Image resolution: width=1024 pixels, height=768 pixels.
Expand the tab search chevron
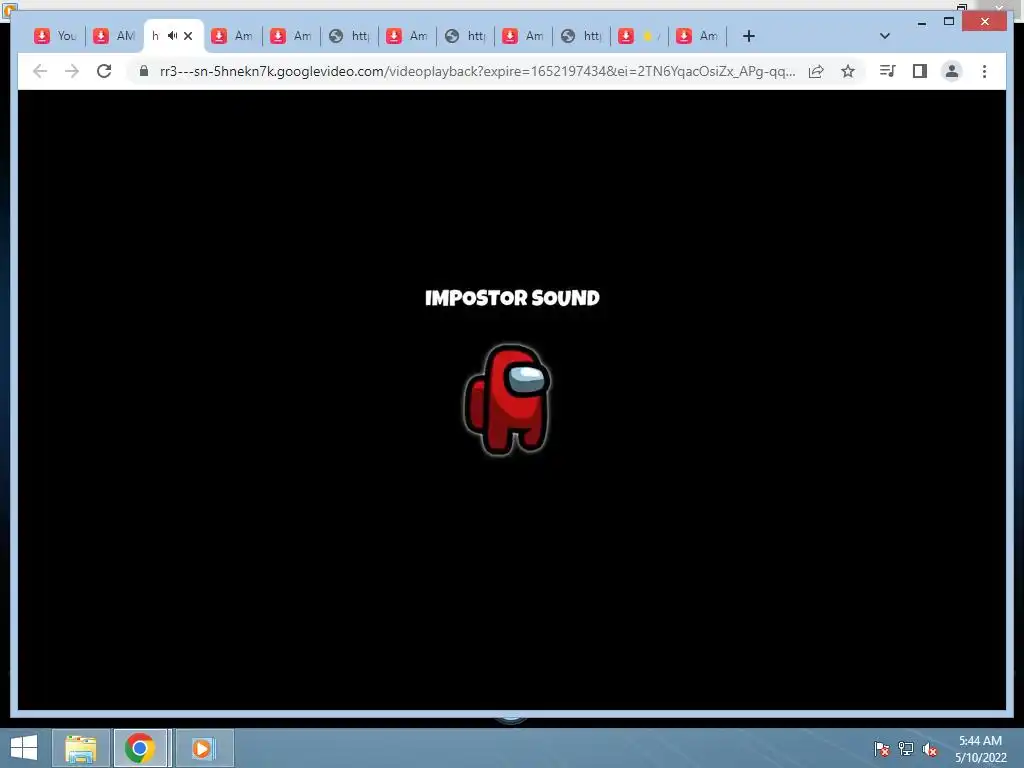(884, 36)
